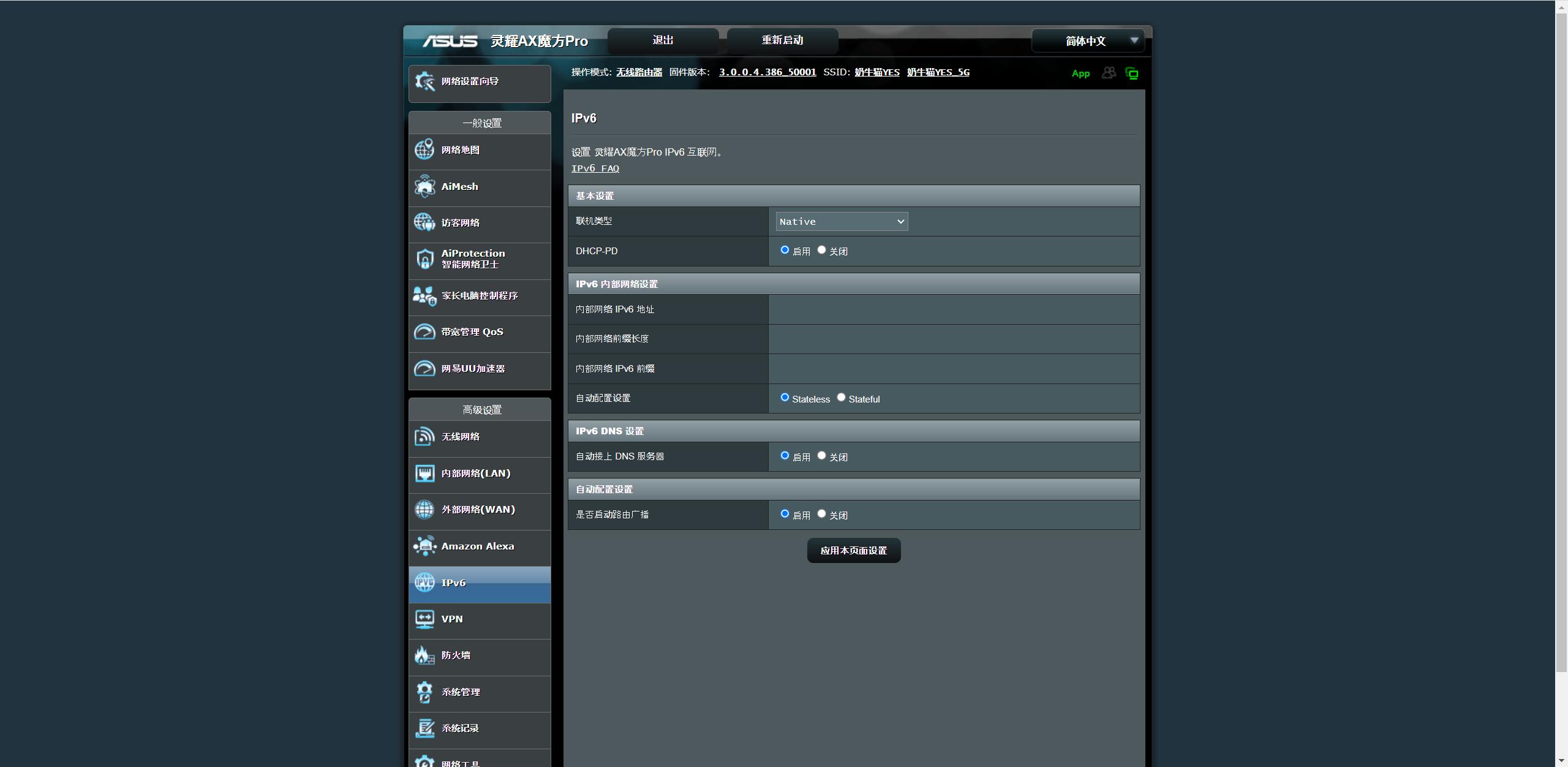Disable router advertisement with 关闭

821,514
